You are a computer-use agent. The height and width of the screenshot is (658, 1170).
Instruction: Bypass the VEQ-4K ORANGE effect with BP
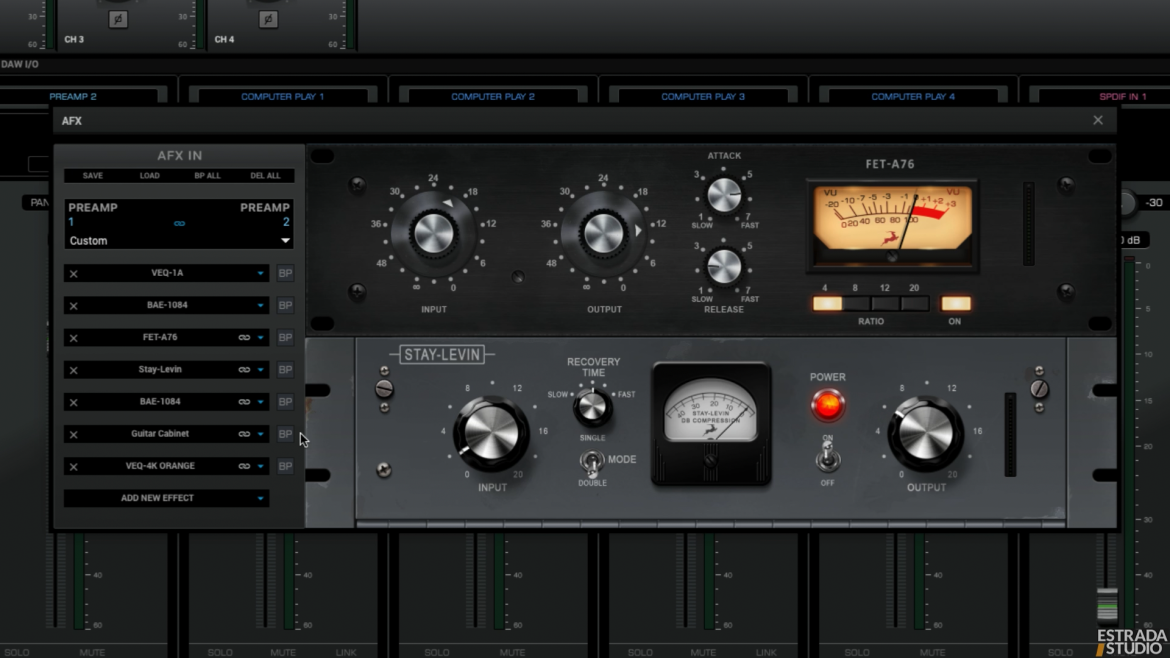285,466
